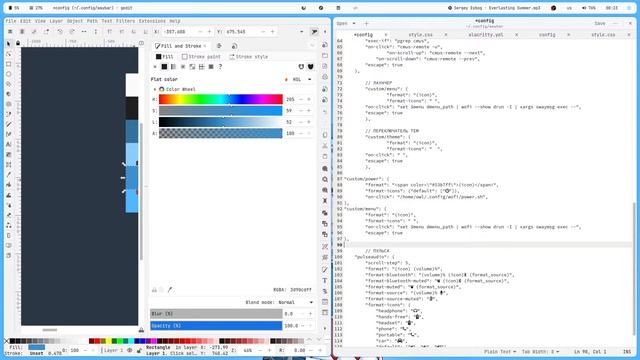Pick the yellow swatch in the palette
The image size is (640, 360).
(x=108, y=341)
